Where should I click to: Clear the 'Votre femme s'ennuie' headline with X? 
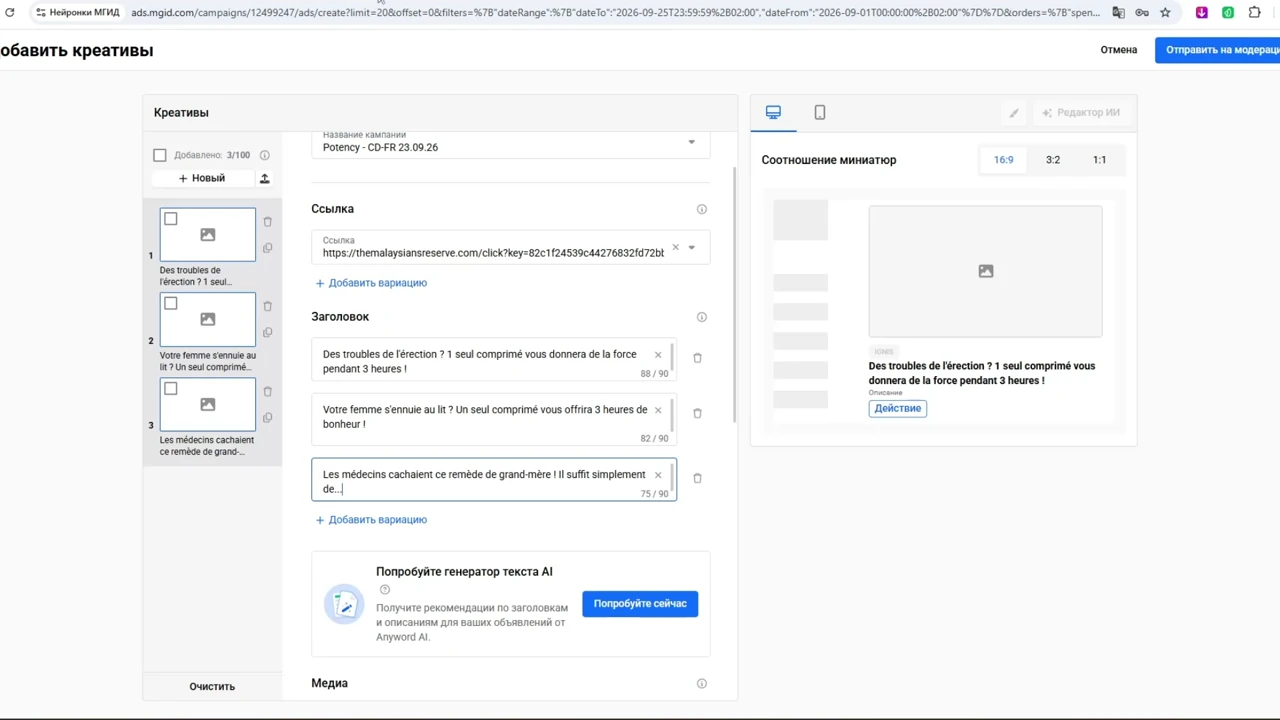click(x=658, y=410)
